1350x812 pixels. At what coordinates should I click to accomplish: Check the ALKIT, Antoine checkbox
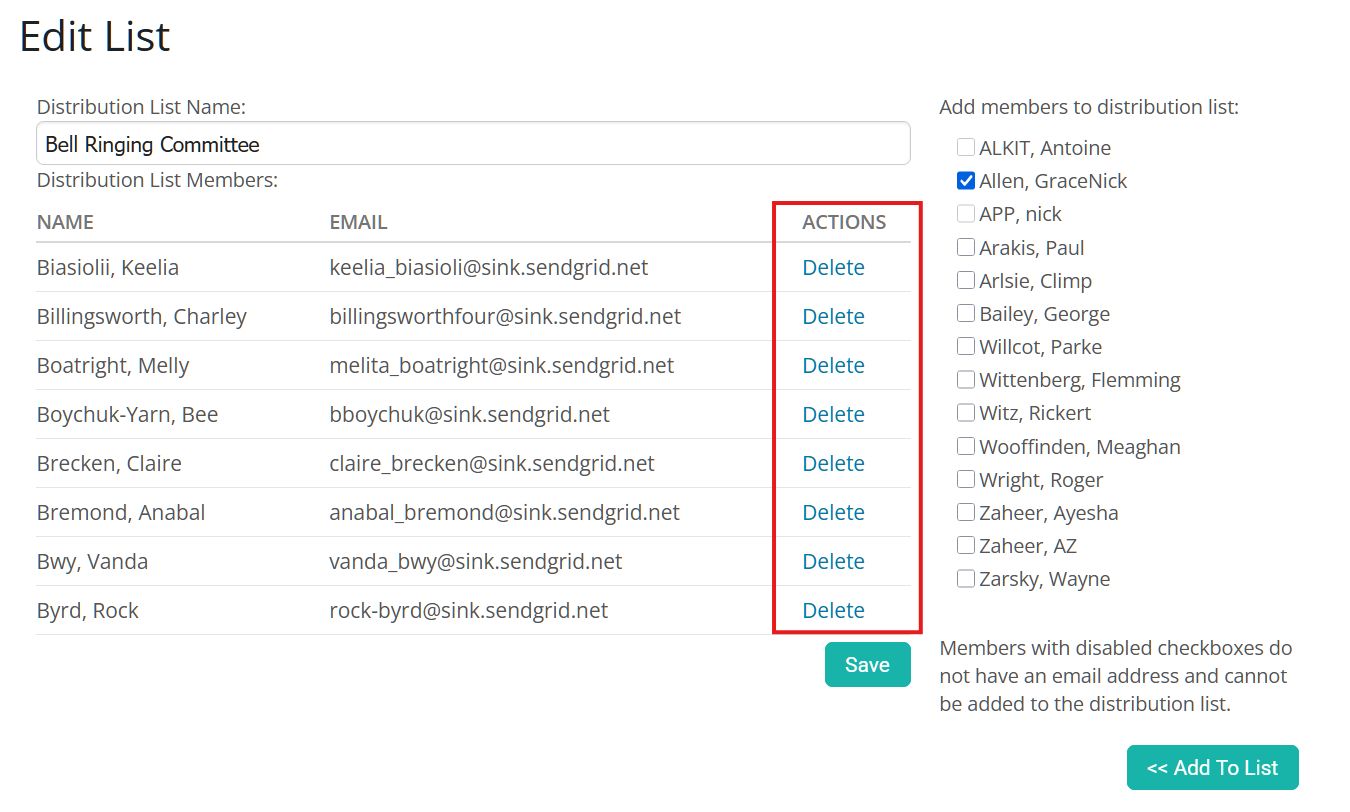tap(966, 148)
